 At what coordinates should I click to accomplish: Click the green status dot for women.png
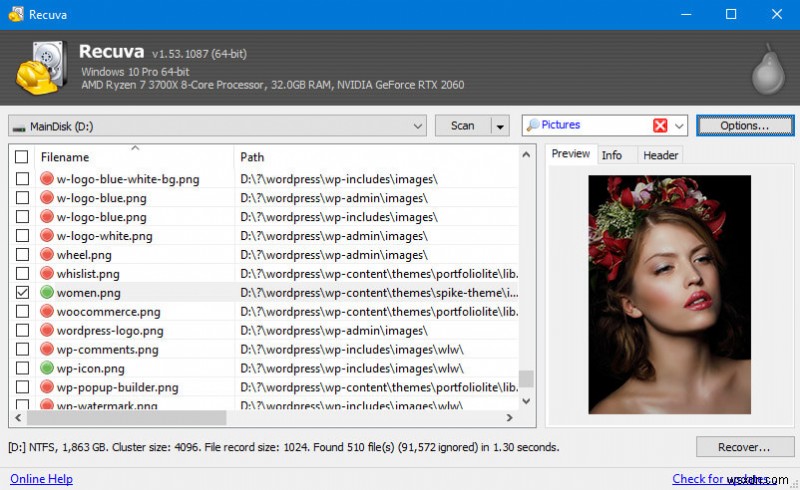point(47,292)
